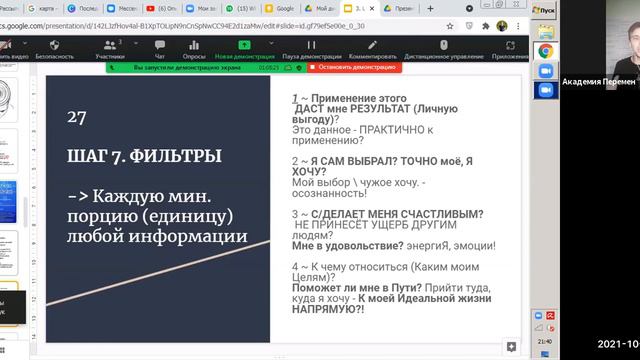Expand video options arrow beside video button
640x360 pixels.
[x=25, y=43]
